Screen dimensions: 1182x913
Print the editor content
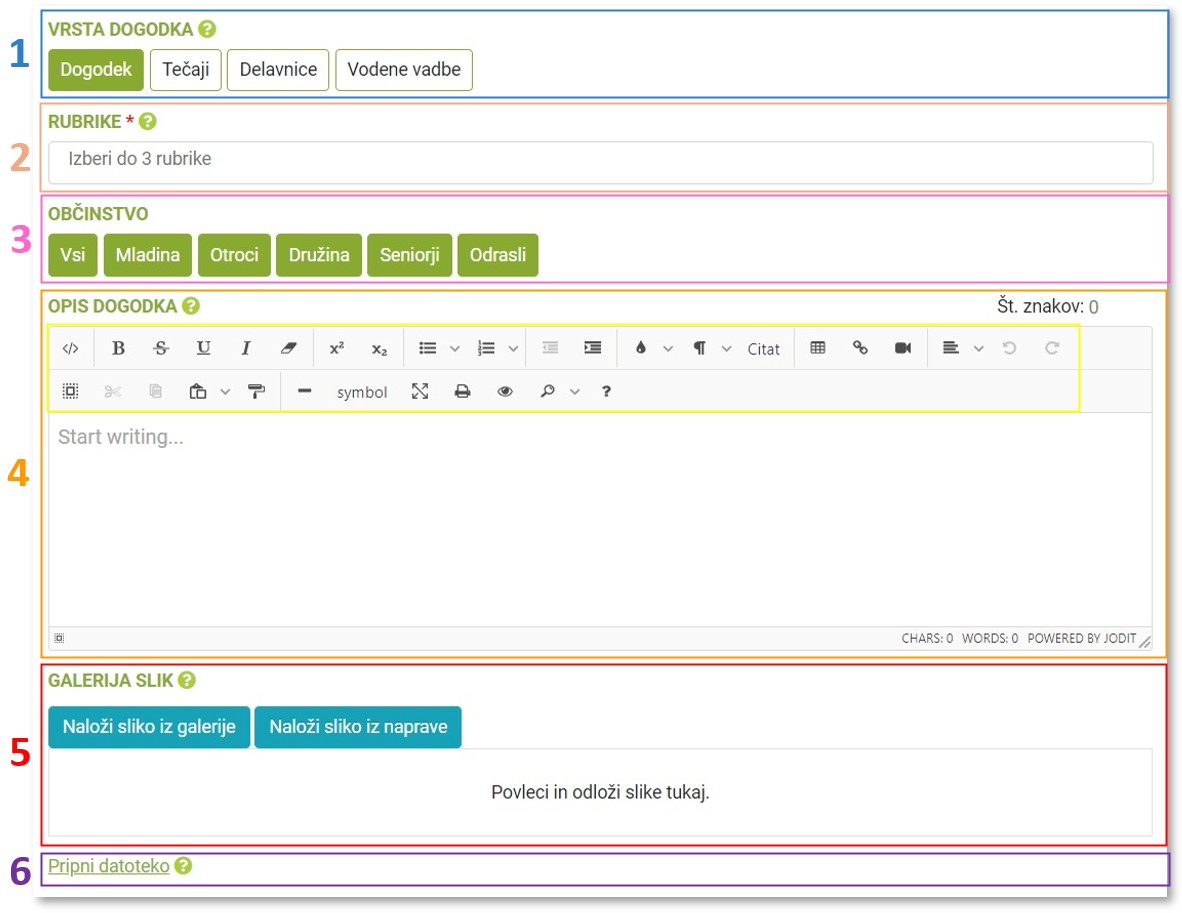click(462, 392)
